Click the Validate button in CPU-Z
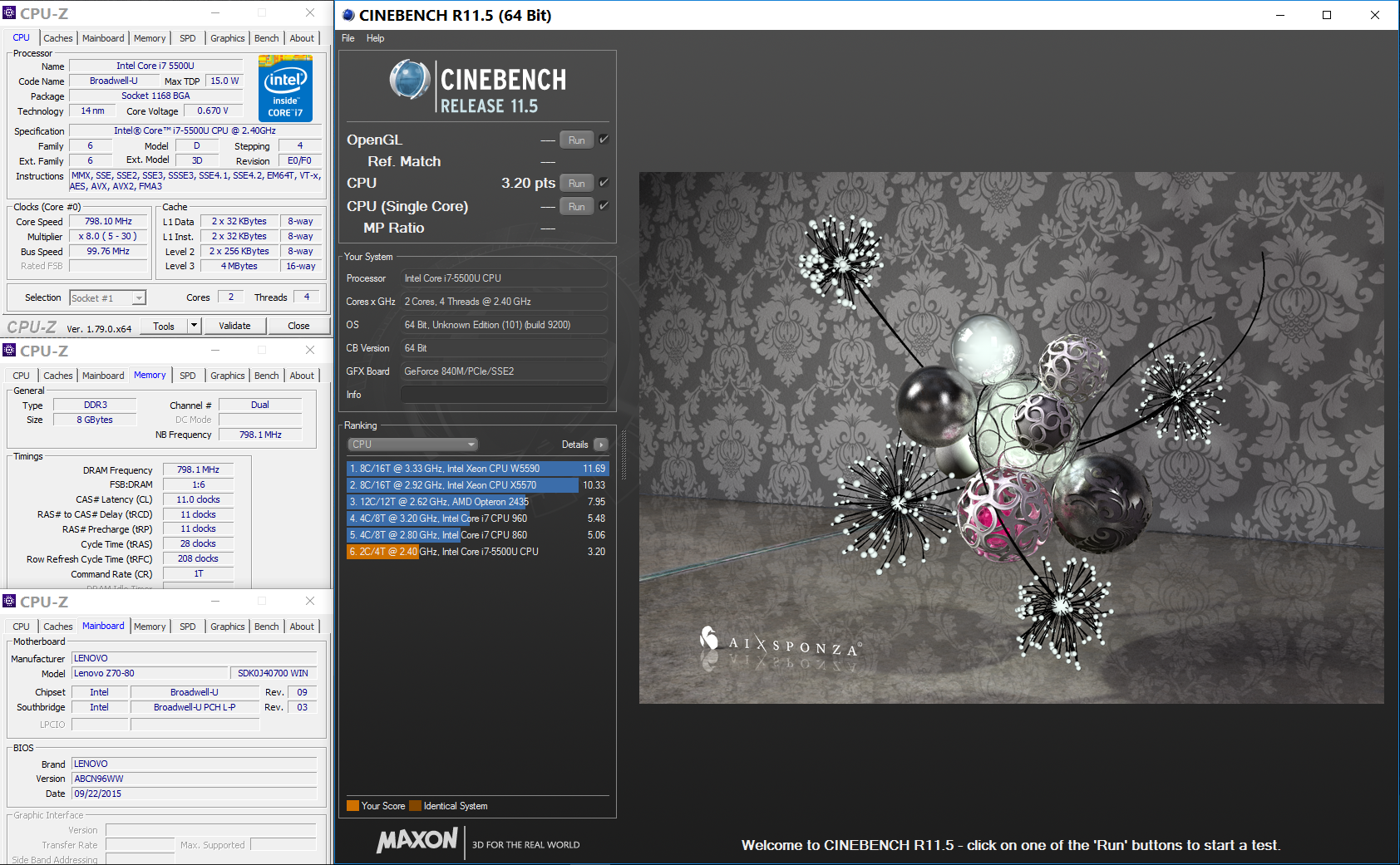 [234, 326]
